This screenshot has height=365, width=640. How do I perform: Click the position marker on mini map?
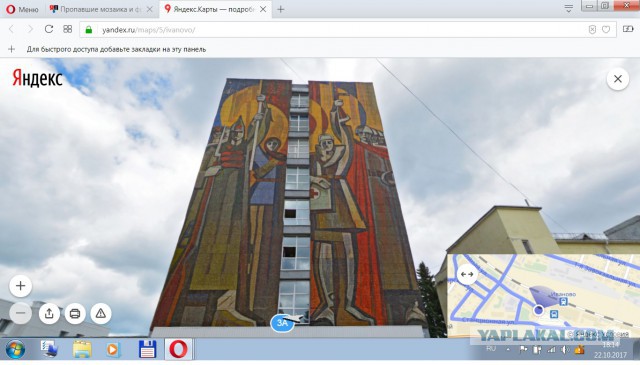[x=539, y=310]
